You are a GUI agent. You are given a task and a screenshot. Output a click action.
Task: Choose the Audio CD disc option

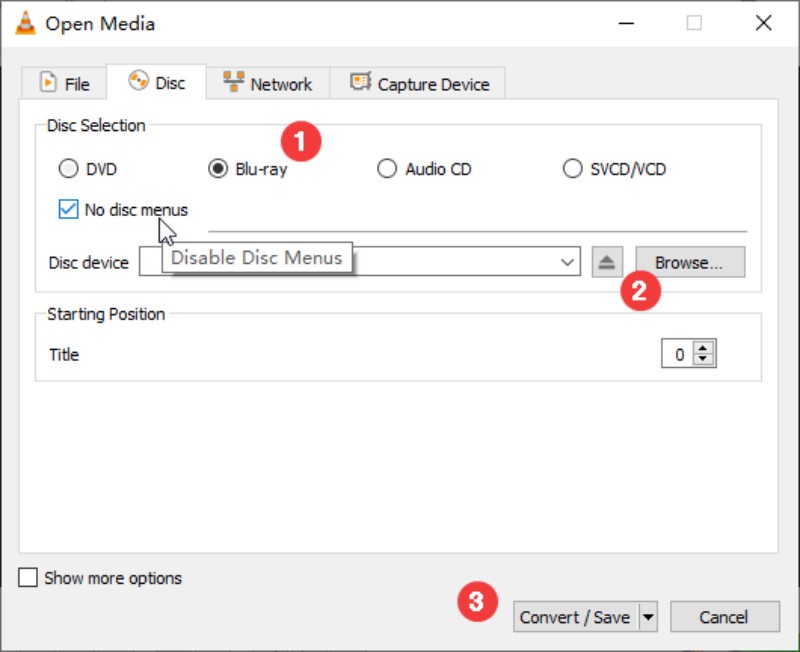387,168
